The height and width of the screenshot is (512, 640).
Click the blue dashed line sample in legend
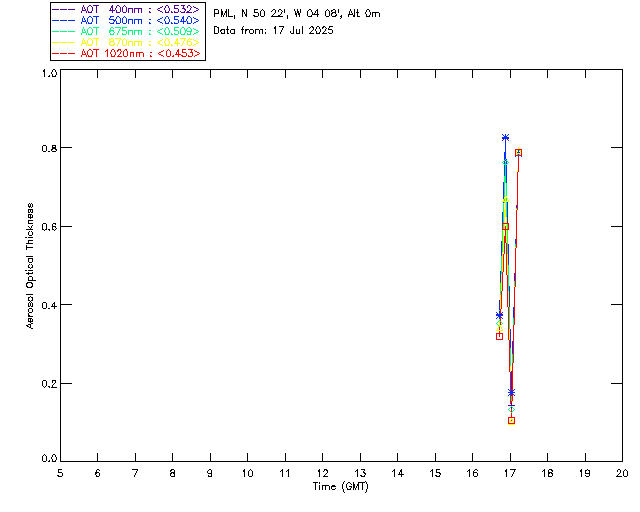64,20
